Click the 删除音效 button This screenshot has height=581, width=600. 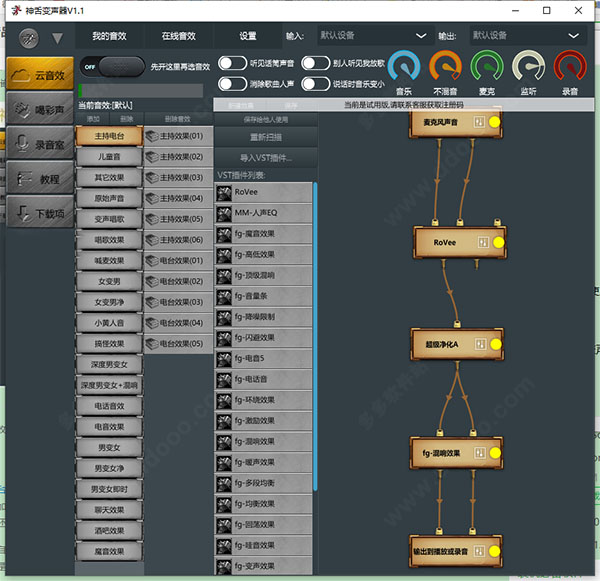point(178,119)
